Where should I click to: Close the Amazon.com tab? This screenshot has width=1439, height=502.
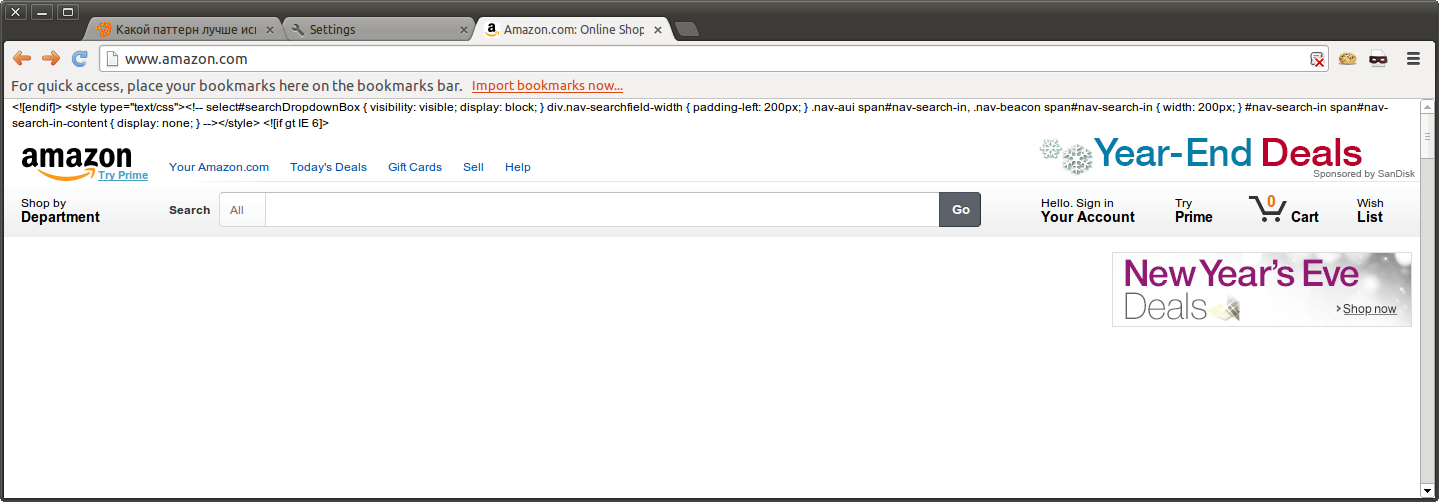click(657, 30)
